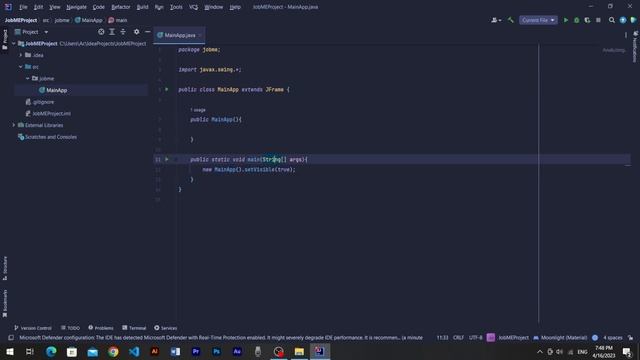640x360 pixels.
Task: Open the tab options kebab icon in editor
Action: click(626, 35)
